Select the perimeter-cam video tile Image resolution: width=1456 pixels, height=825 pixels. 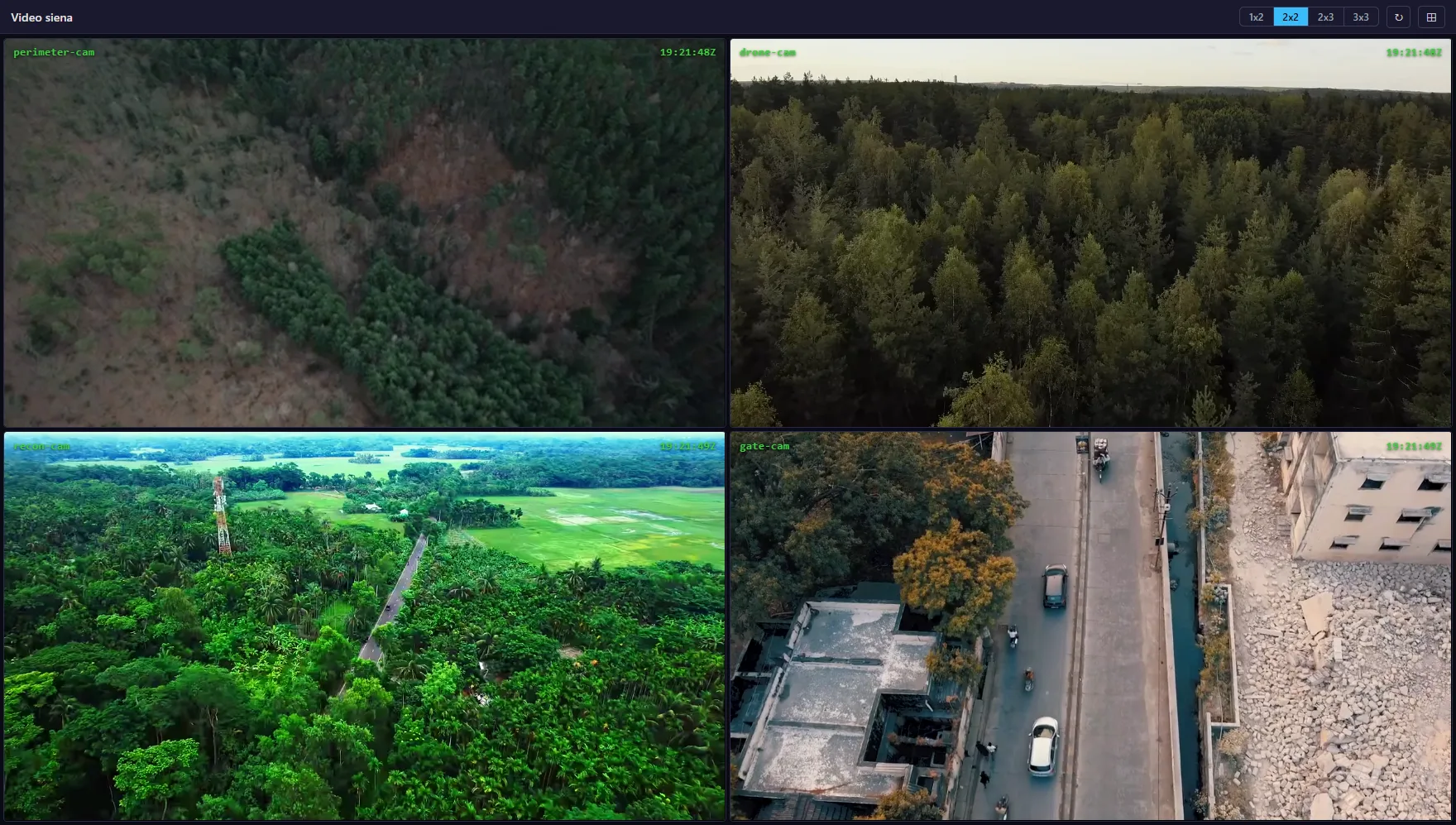pyautogui.click(x=364, y=233)
